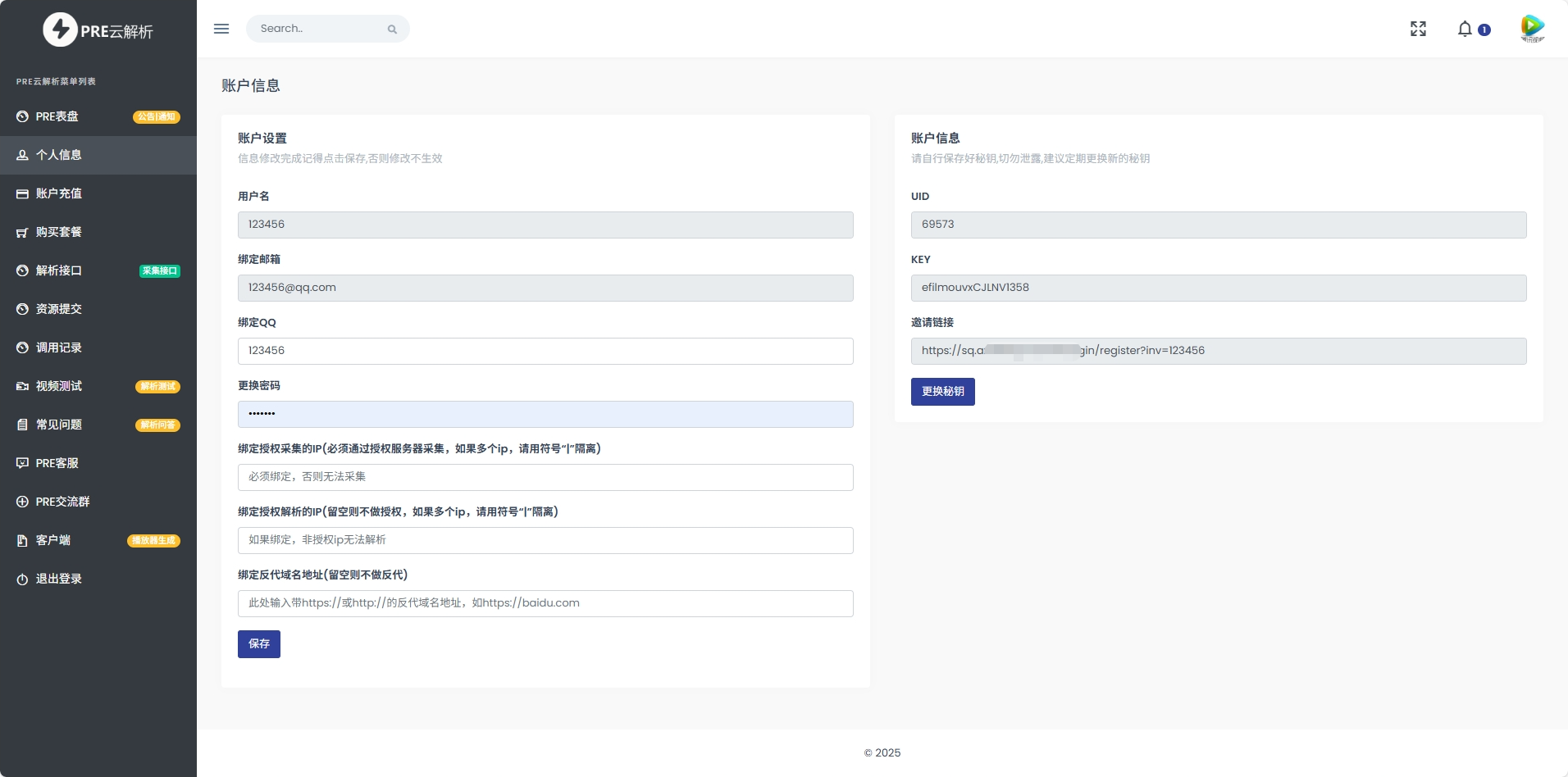
Task: Go to 解析接口 menu item
Action: click(x=59, y=271)
